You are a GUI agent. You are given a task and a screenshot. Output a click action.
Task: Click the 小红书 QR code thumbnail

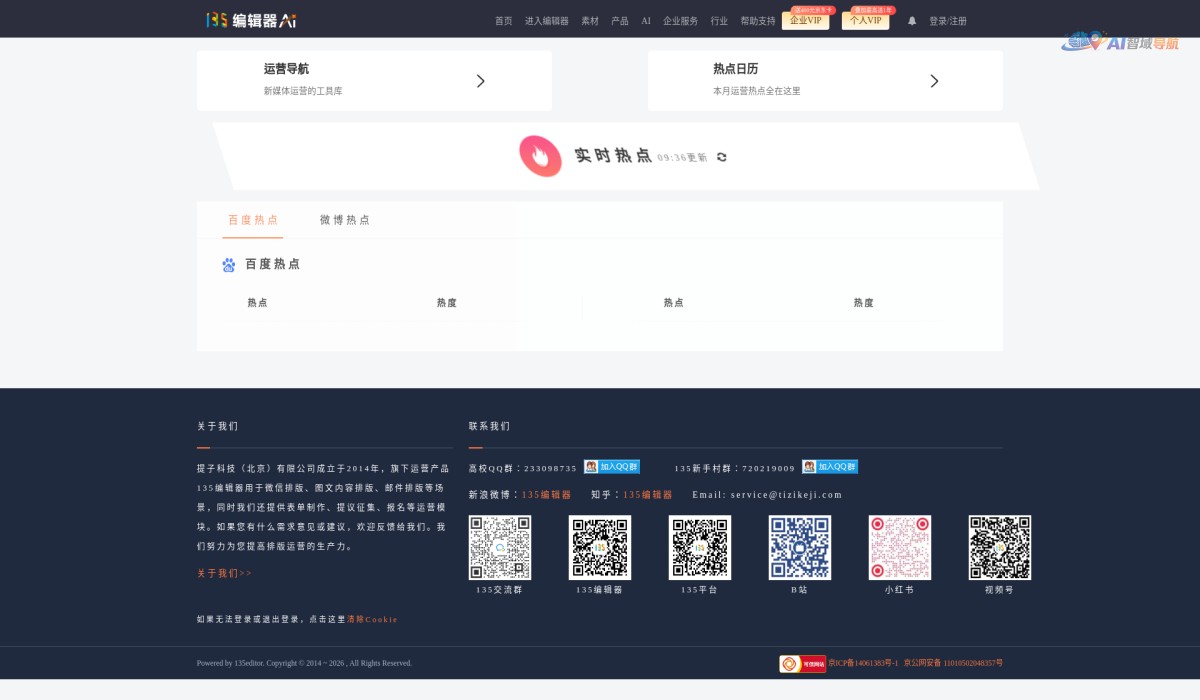[899, 547]
